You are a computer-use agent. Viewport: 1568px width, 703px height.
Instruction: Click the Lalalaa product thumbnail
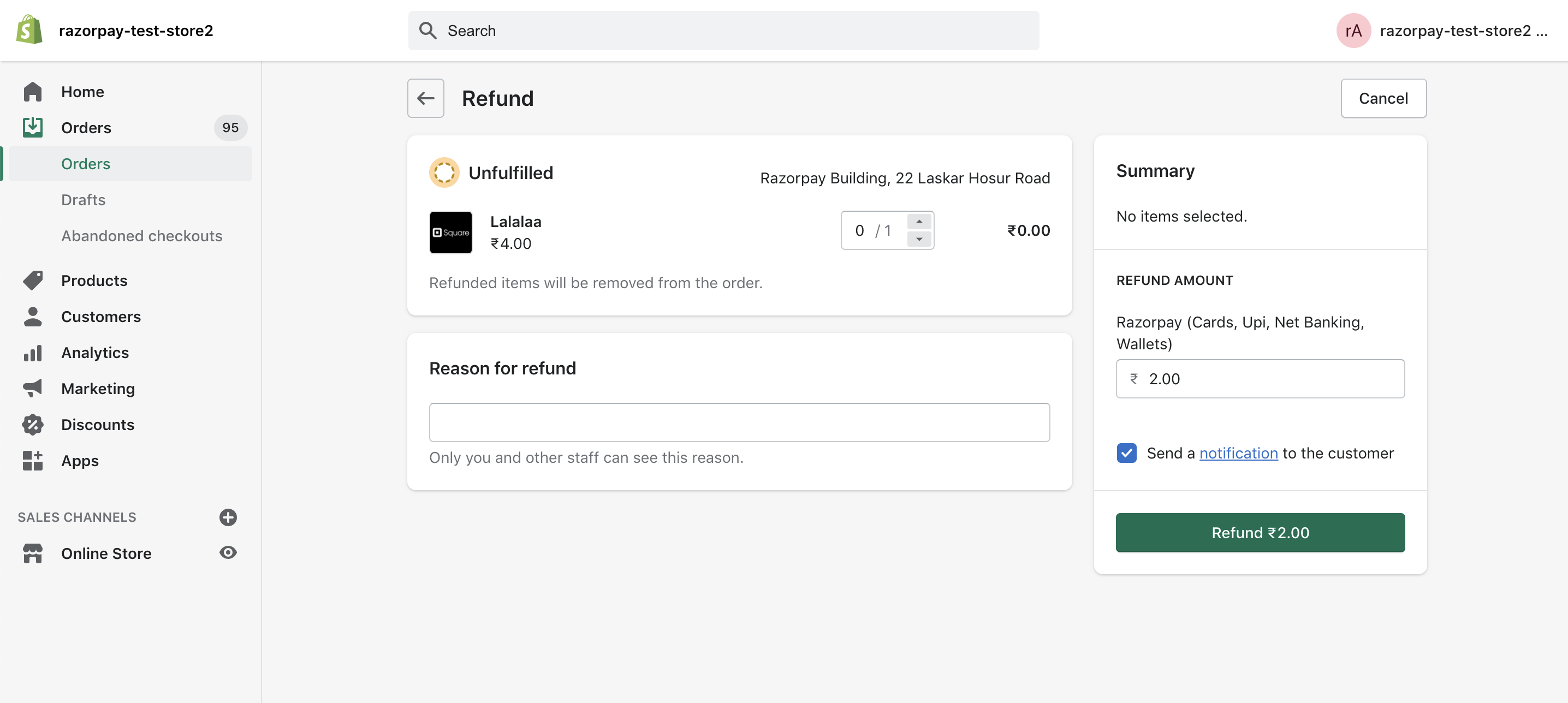[x=450, y=232]
